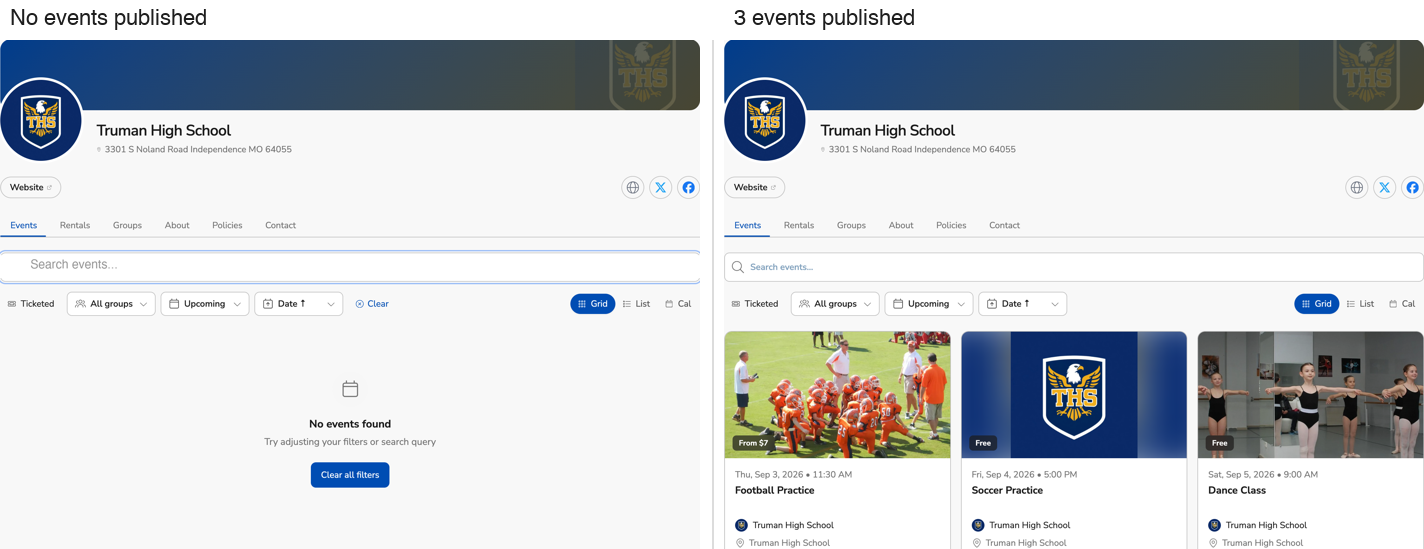Click Clear link next to Date filter
This screenshot has width=1424, height=549.
click(372, 304)
